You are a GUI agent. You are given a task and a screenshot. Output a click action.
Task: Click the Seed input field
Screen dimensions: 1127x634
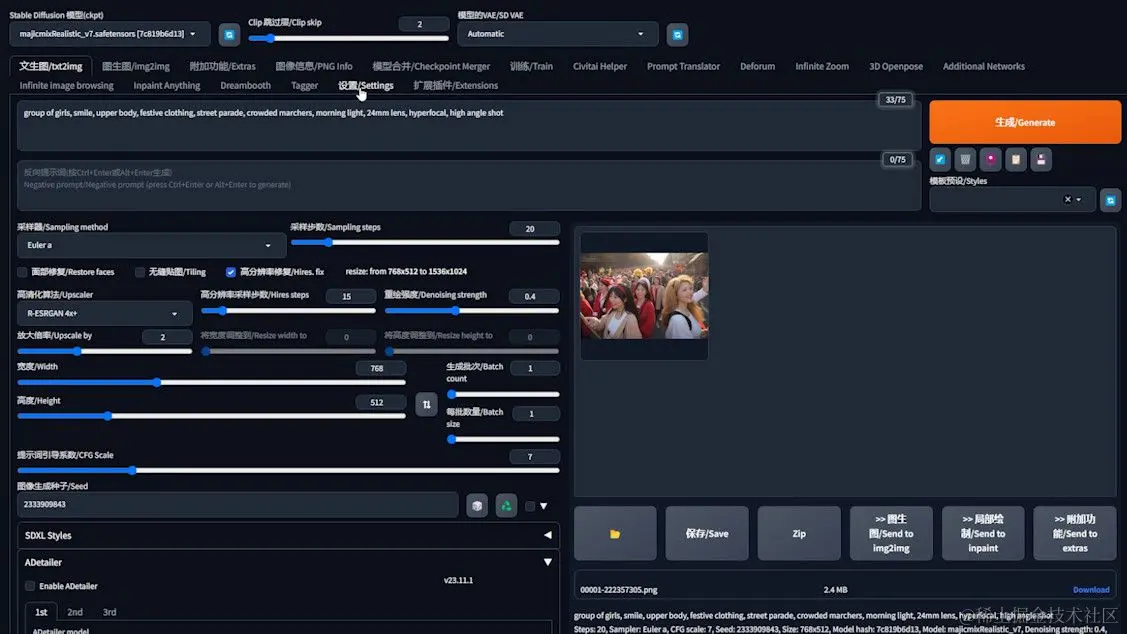237,505
